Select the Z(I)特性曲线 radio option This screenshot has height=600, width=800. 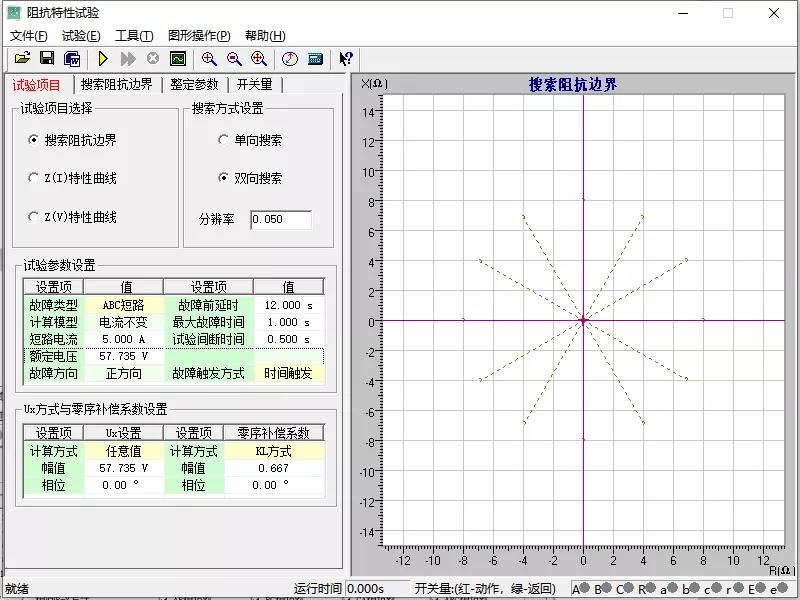point(34,178)
